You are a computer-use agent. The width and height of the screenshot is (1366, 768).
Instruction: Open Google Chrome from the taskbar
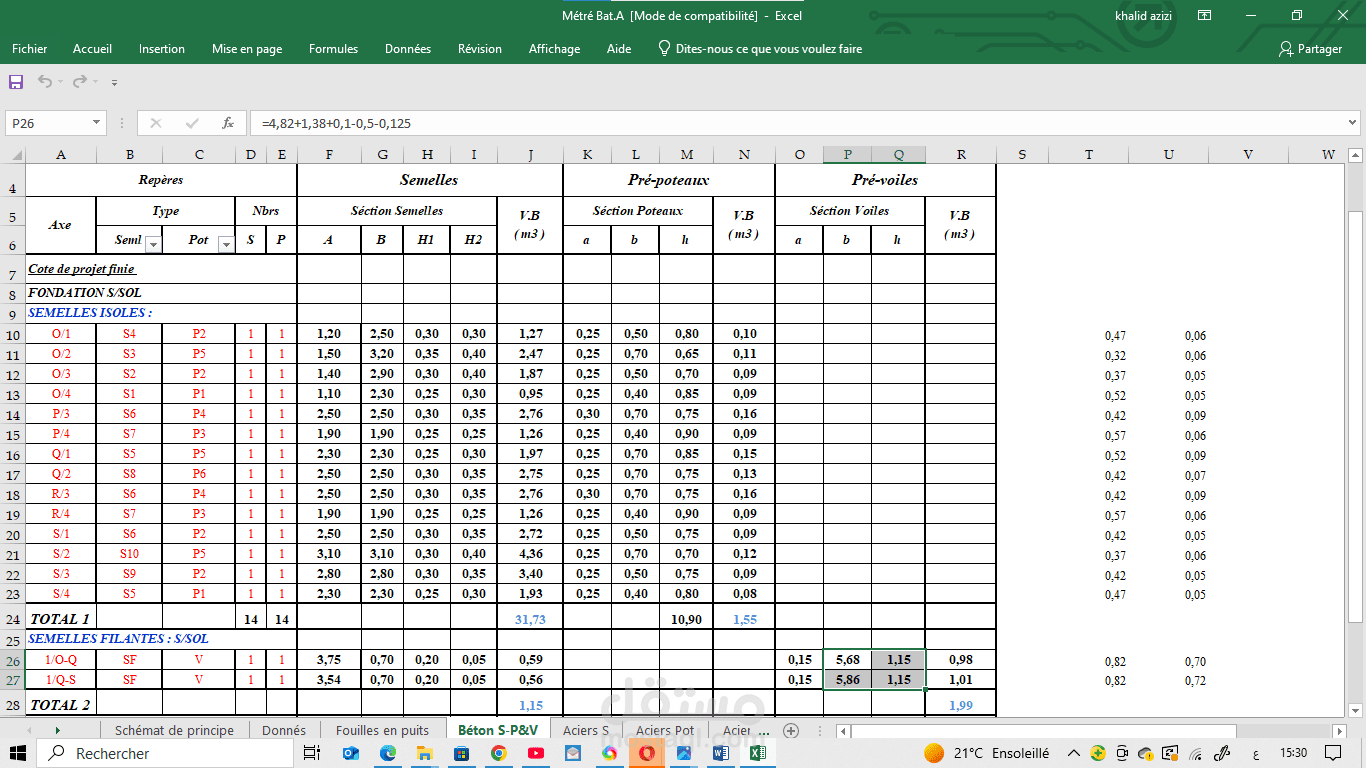pos(499,753)
